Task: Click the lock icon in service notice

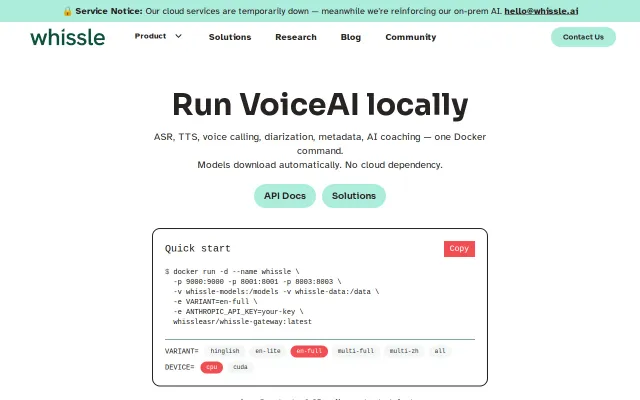Action: pos(68,11)
